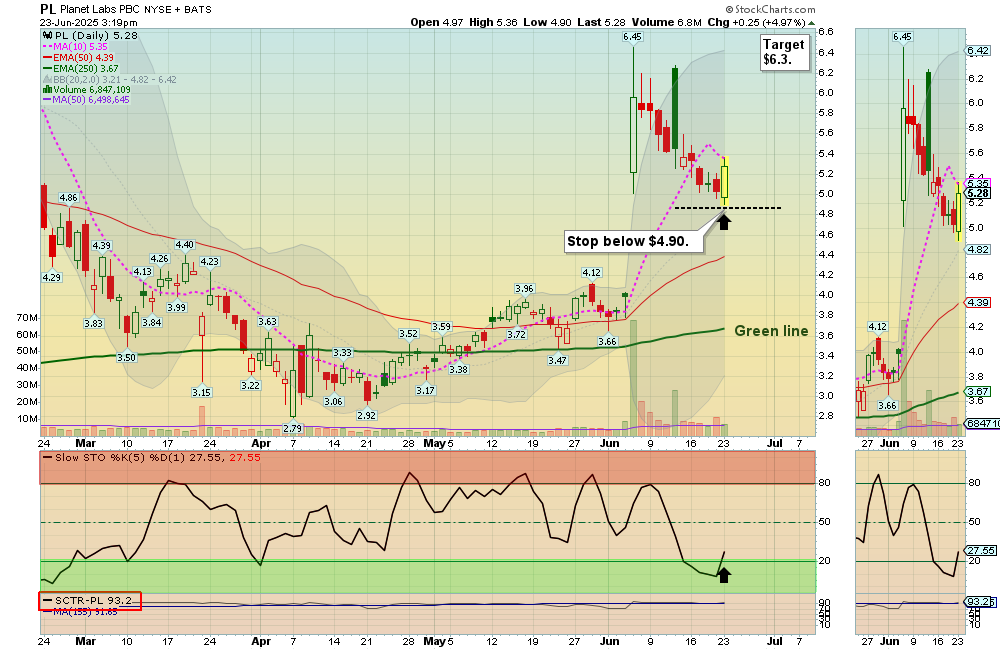
Task: Click the 2.92 low price label
Action: pos(367,415)
